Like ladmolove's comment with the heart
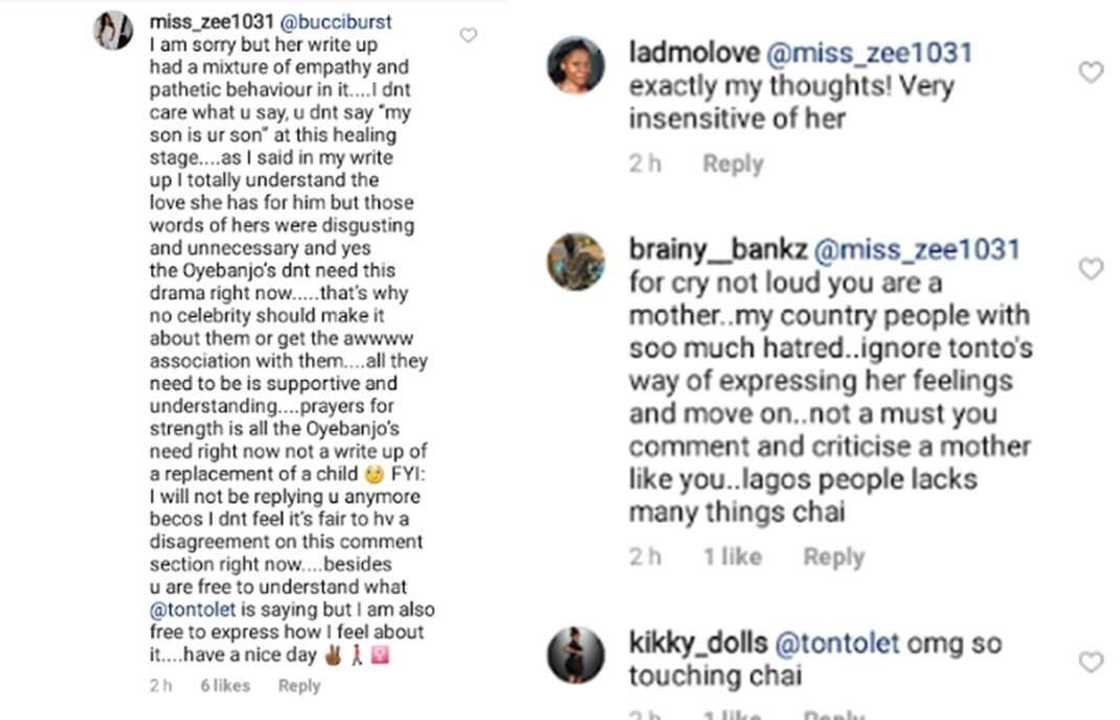The width and height of the screenshot is (1120, 720). 1090,72
